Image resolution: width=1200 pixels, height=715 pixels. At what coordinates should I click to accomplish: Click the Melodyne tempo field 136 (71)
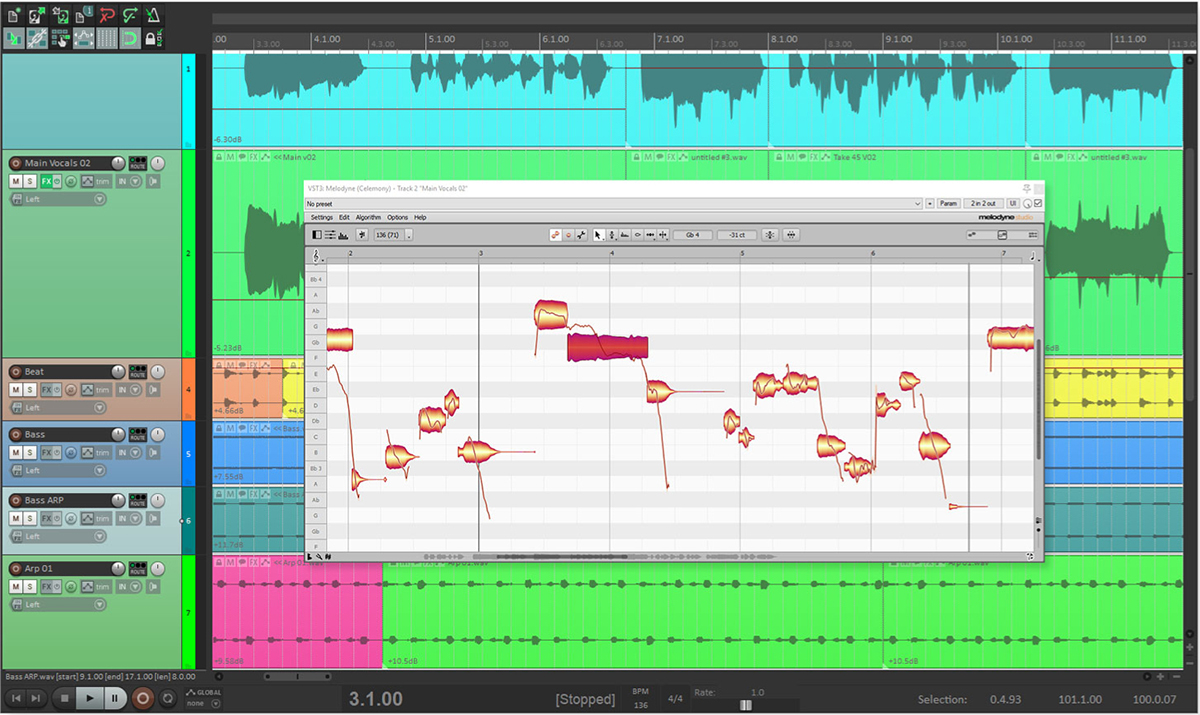coord(388,235)
